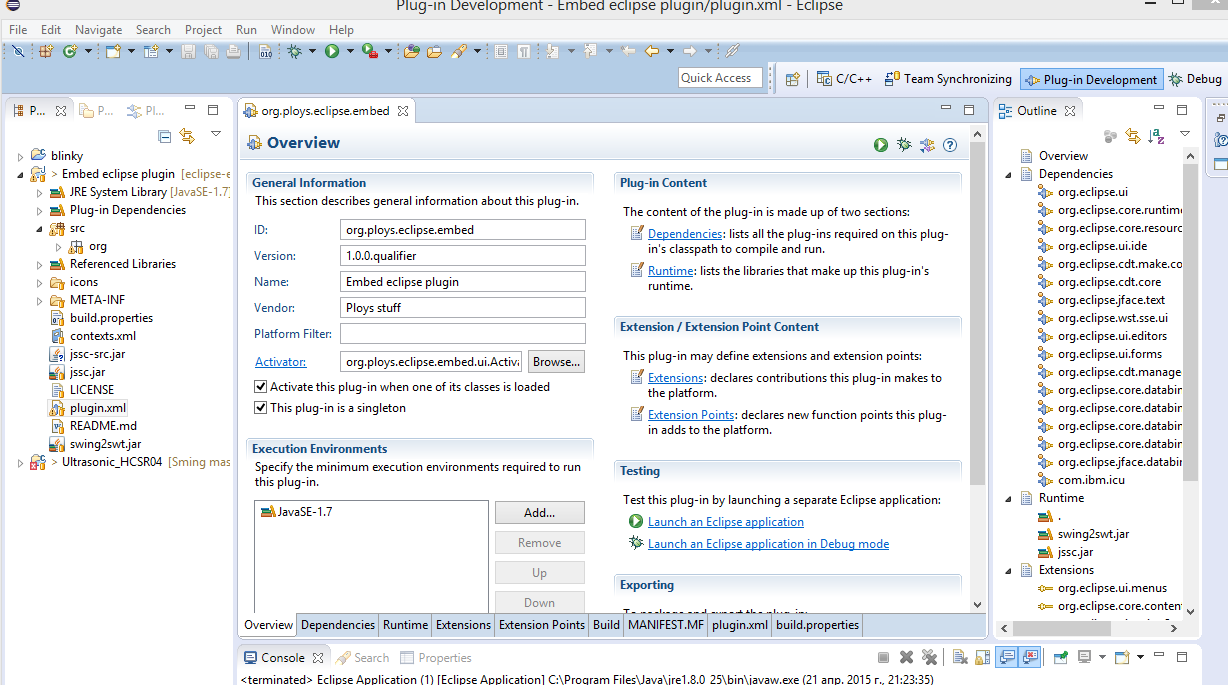Viewport: 1228px width, 685px height.
Task: Switch to MANIFEST.MF tab
Action: pyautogui.click(x=666, y=625)
